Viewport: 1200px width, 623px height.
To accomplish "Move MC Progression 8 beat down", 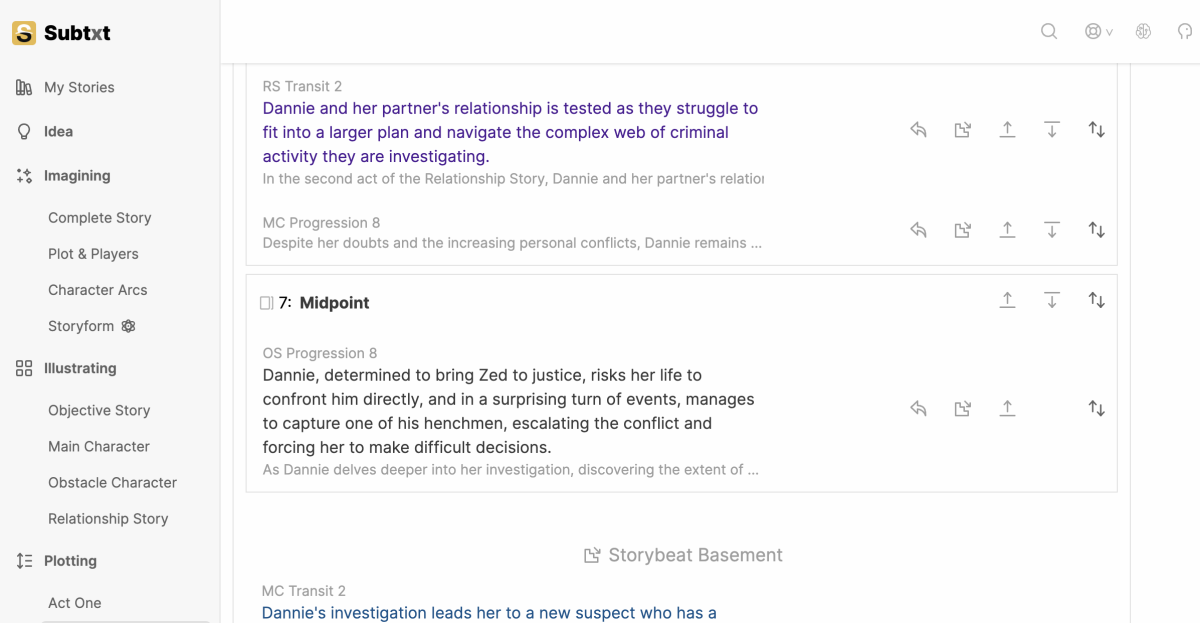I will pos(1051,230).
